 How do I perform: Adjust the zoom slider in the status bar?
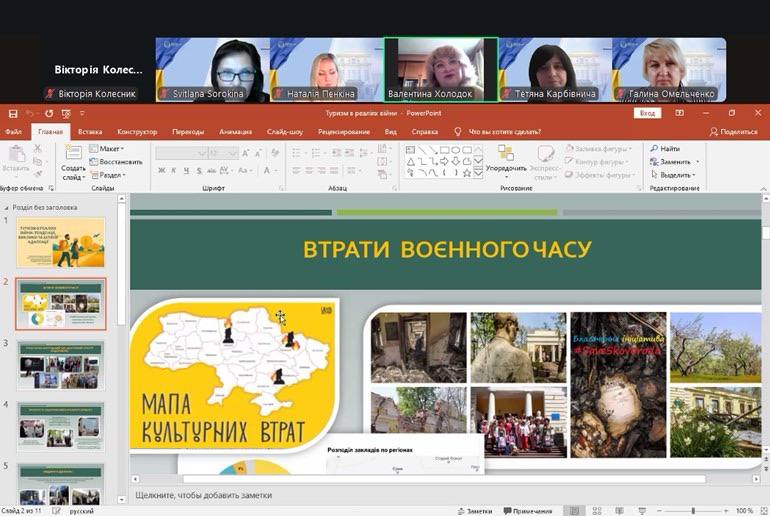click(693, 510)
